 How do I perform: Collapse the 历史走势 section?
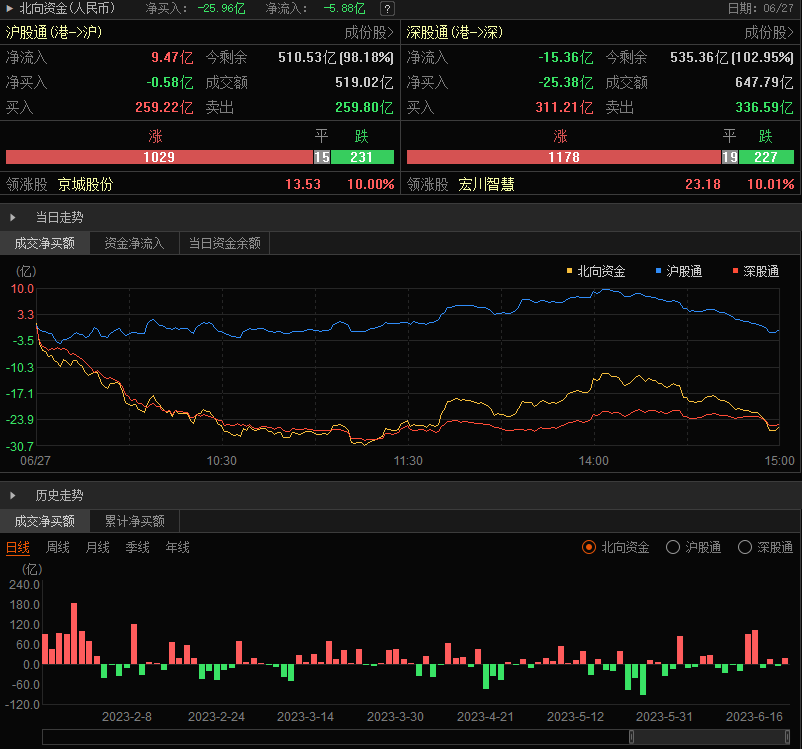click(13, 495)
